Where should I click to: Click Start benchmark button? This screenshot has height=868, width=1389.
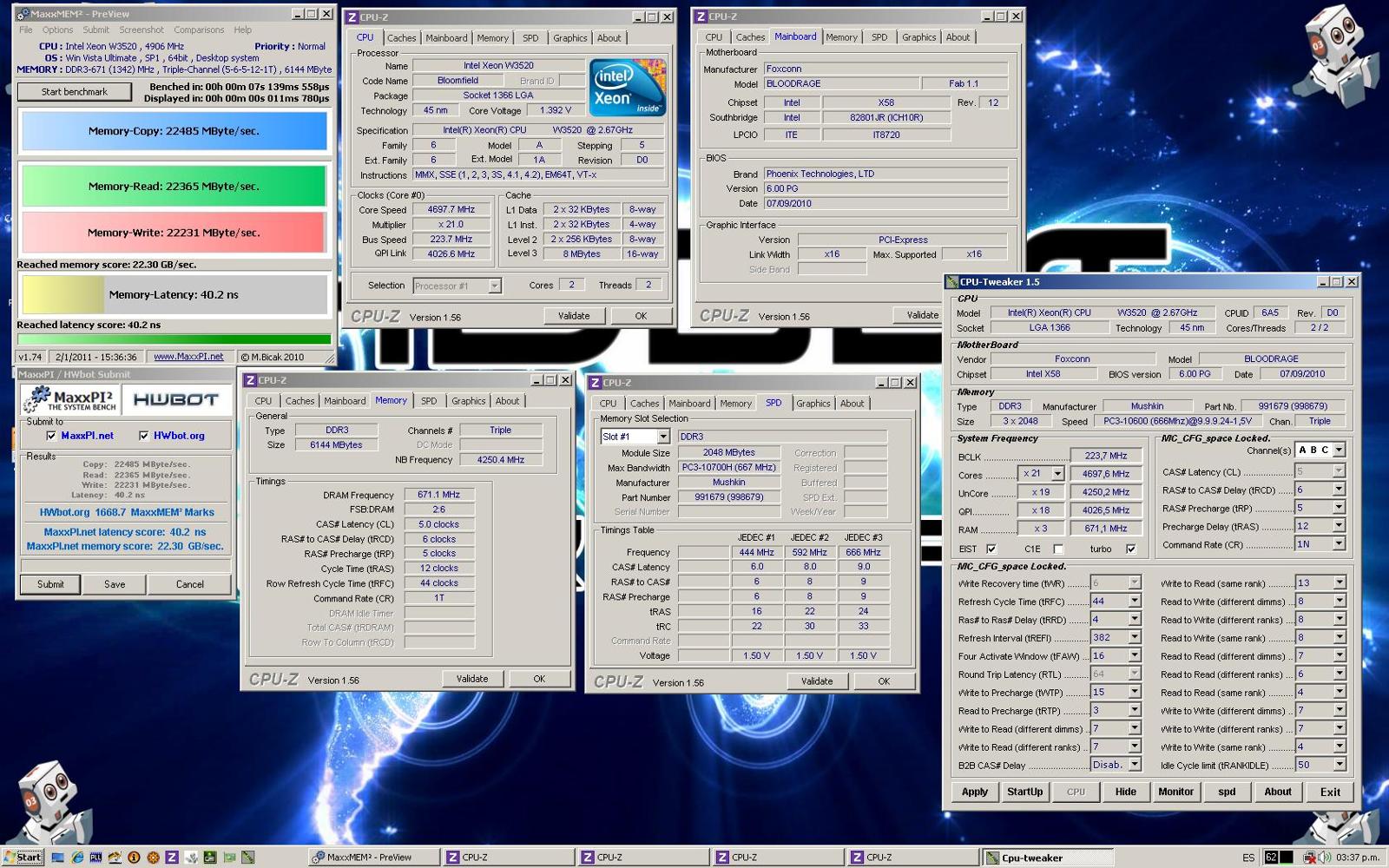(75, 92)
